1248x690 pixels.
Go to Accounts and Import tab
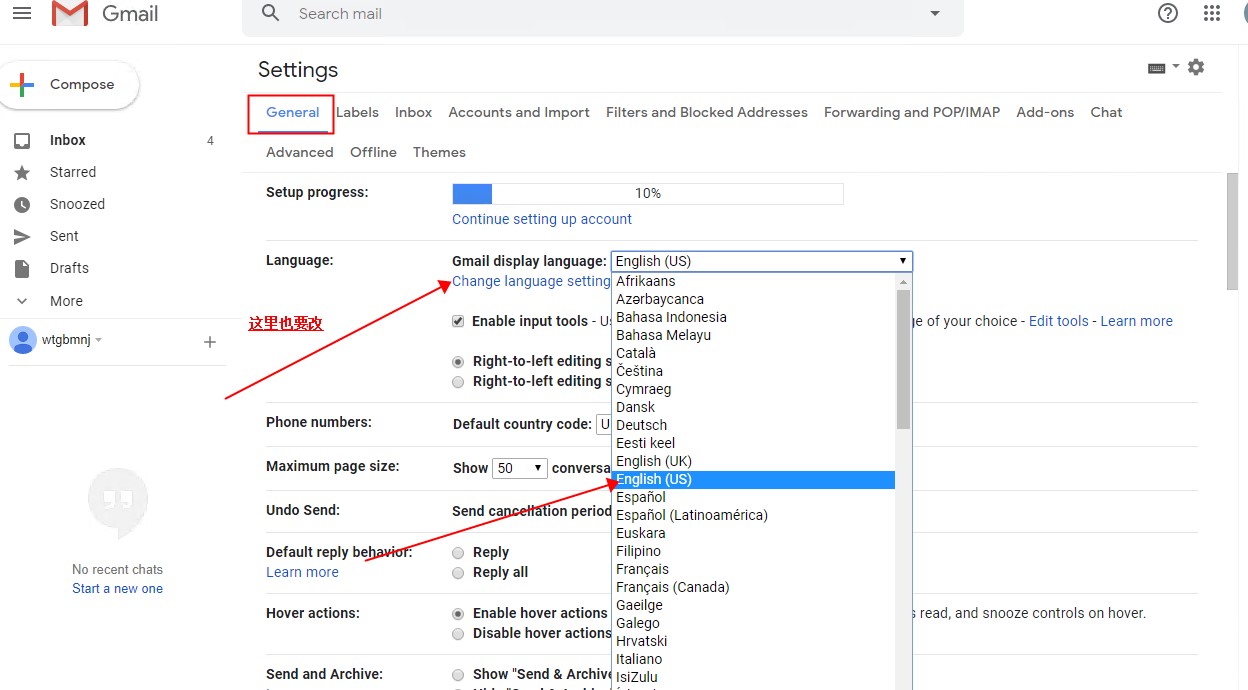(519, 113)
